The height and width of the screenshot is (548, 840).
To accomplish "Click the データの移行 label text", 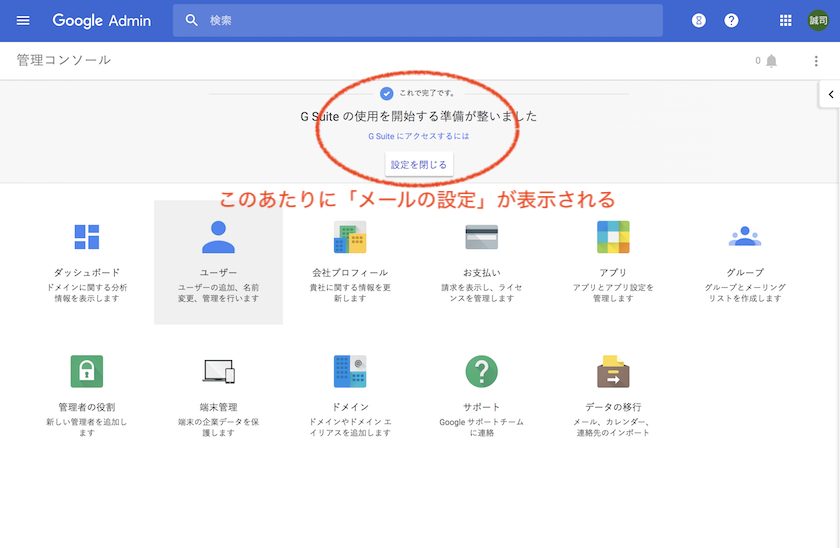I will click(613, 407).
